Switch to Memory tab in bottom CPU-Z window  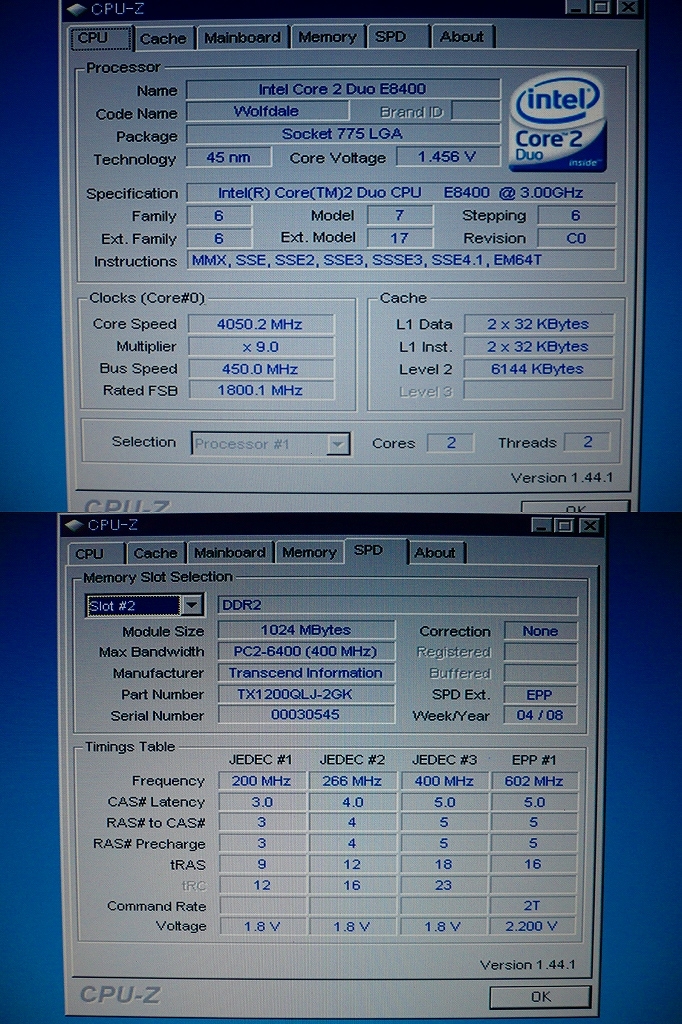309,552
